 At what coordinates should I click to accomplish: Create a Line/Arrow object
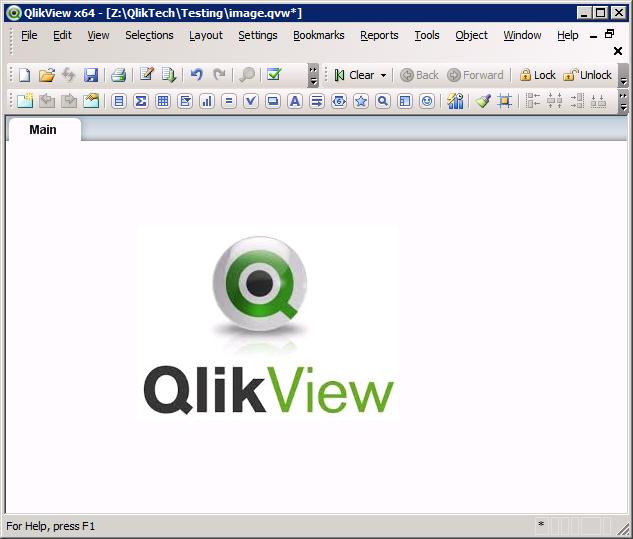tap(317, 101)
